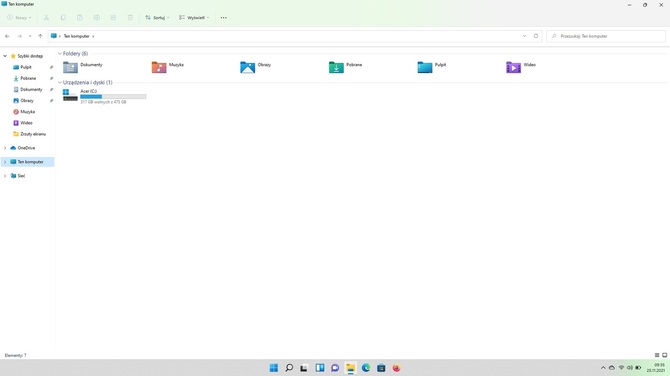Screen dimensions: 670x376
Task: Collapse the Foldery (6) group
Action: (x=60, y=53)
